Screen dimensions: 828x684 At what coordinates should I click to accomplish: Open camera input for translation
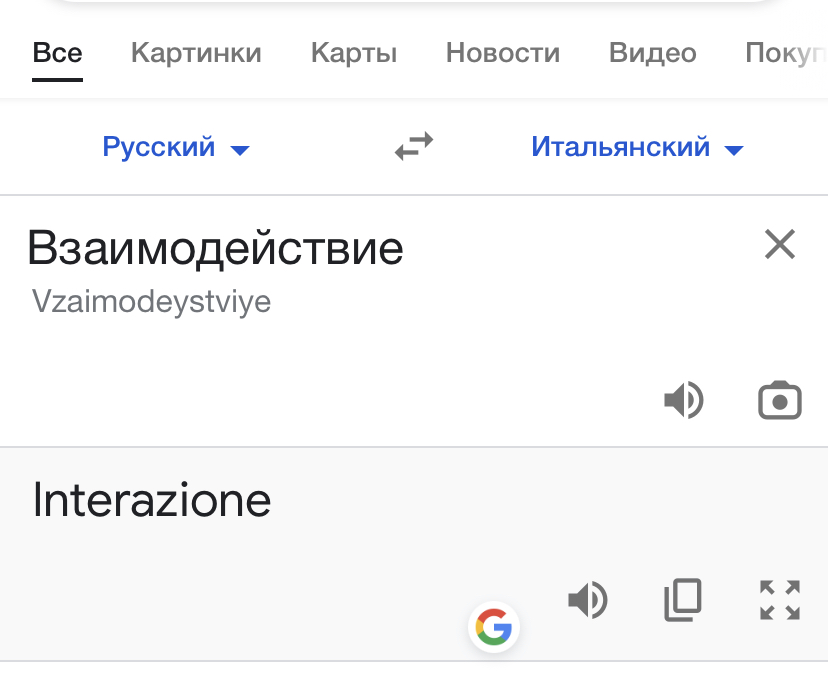pos(779,400)
